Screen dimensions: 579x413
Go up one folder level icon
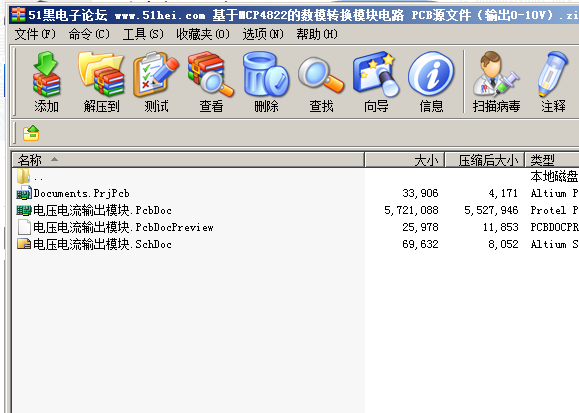click(31, 133)
